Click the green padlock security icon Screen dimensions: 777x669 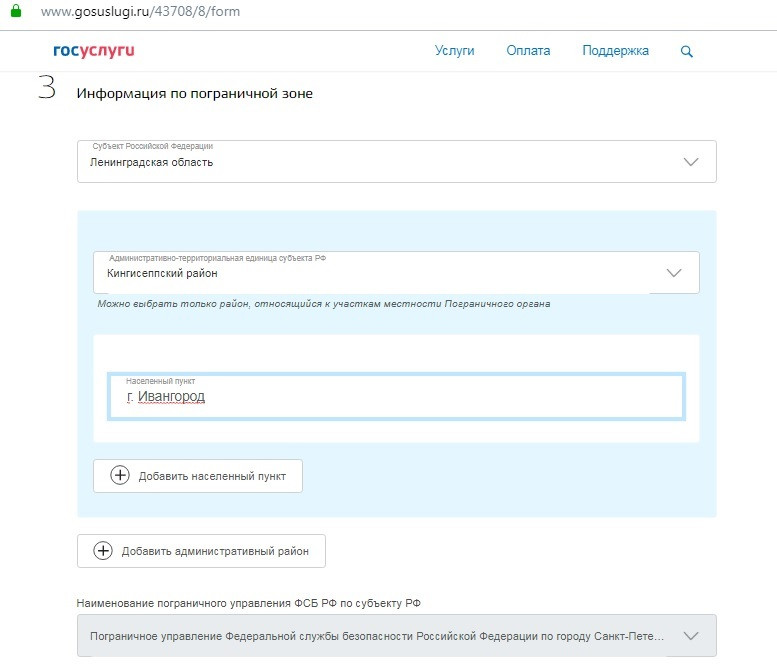point(16,10)
